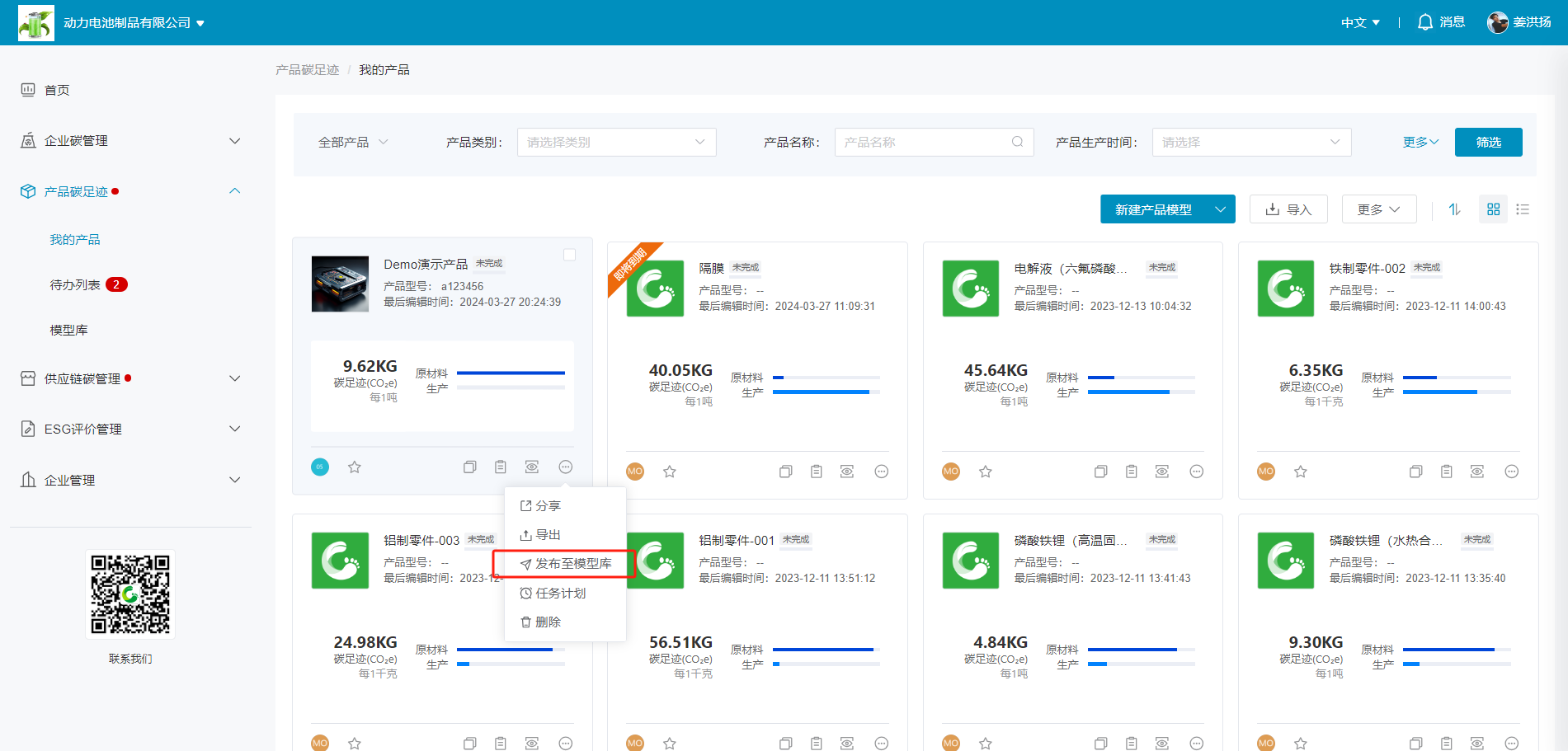The height and width of the screenshot is (751, 1568).
Task: Tick the Demo演示产品 card checkbox
Action: pos(569,255)
